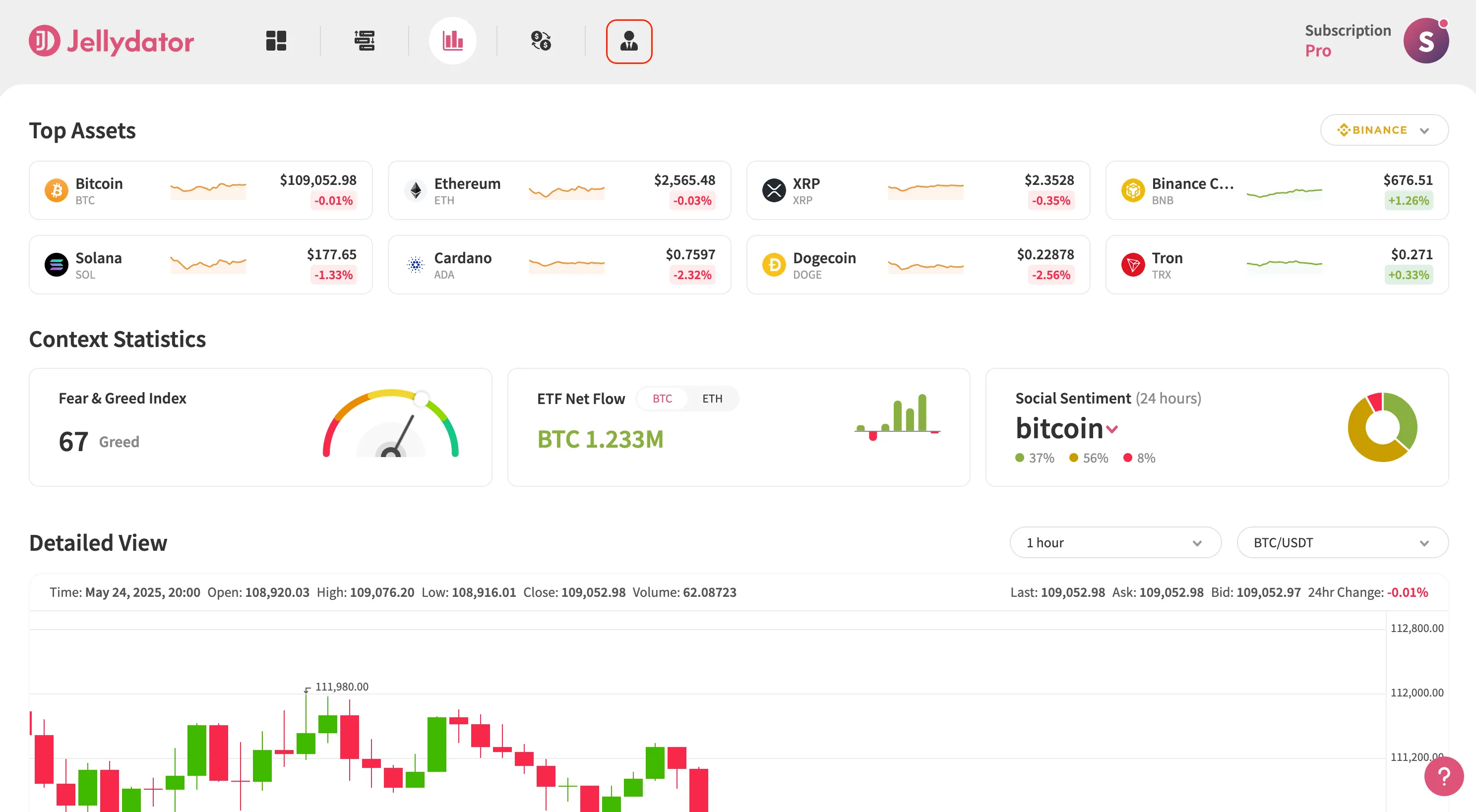Screen dimensions: 1476x812
Task: Click the Tron sparkline chart
Action: [1284, 265]
